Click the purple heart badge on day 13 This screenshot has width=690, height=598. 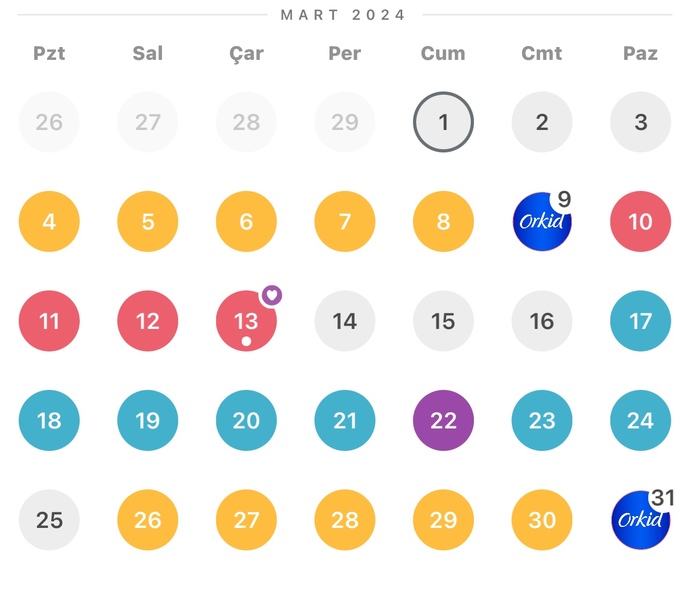point(272,295)
